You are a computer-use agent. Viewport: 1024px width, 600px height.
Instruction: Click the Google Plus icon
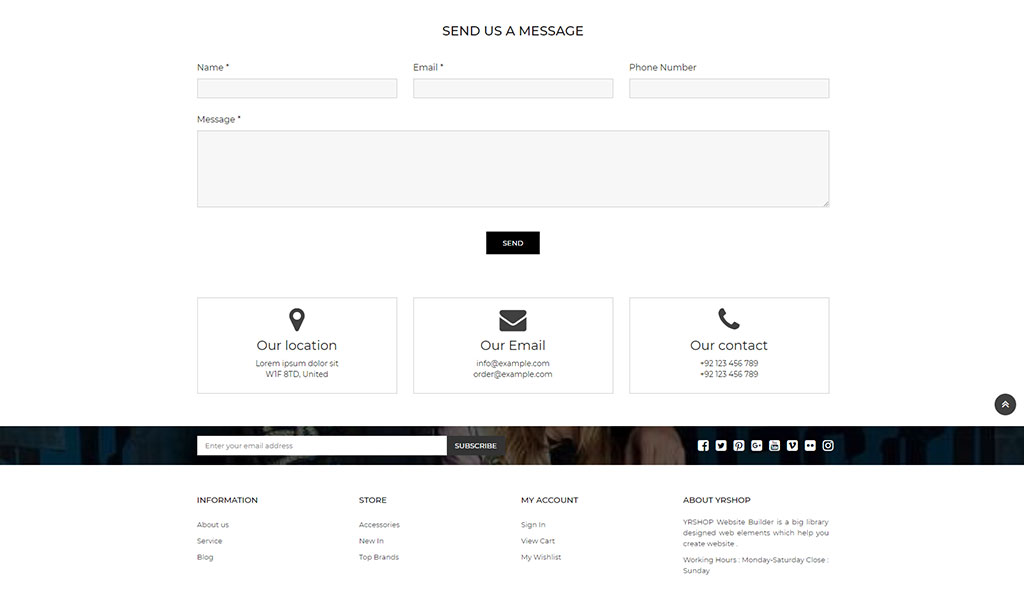tap(757, 446)
